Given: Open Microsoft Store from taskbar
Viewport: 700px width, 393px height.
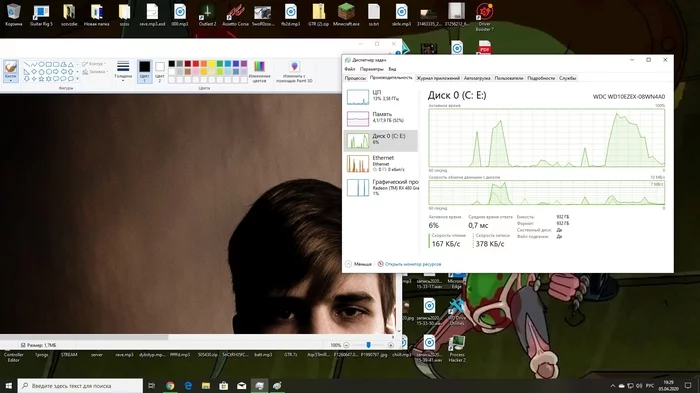Looking at the screenshot, I should pyautogui.click(x=224, y=385).
